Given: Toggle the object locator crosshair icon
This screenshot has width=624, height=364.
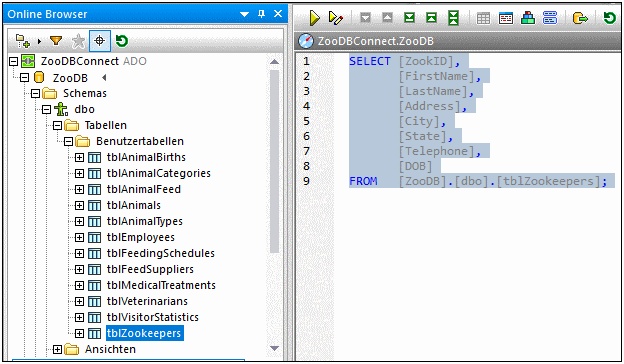Looking at the screenshot, I should 99,41.
